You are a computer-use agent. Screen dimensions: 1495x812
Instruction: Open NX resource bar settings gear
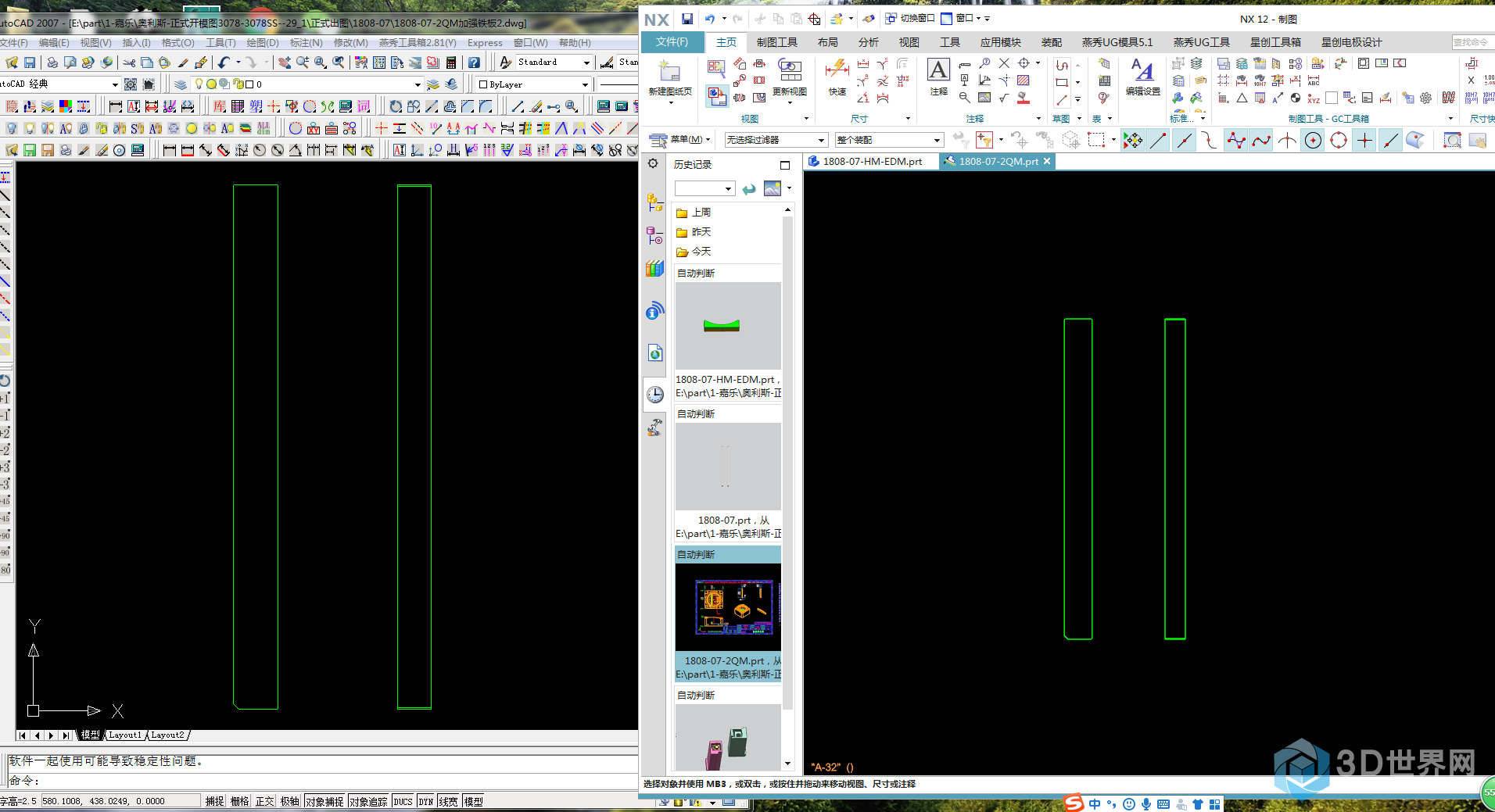click(654, 164)
